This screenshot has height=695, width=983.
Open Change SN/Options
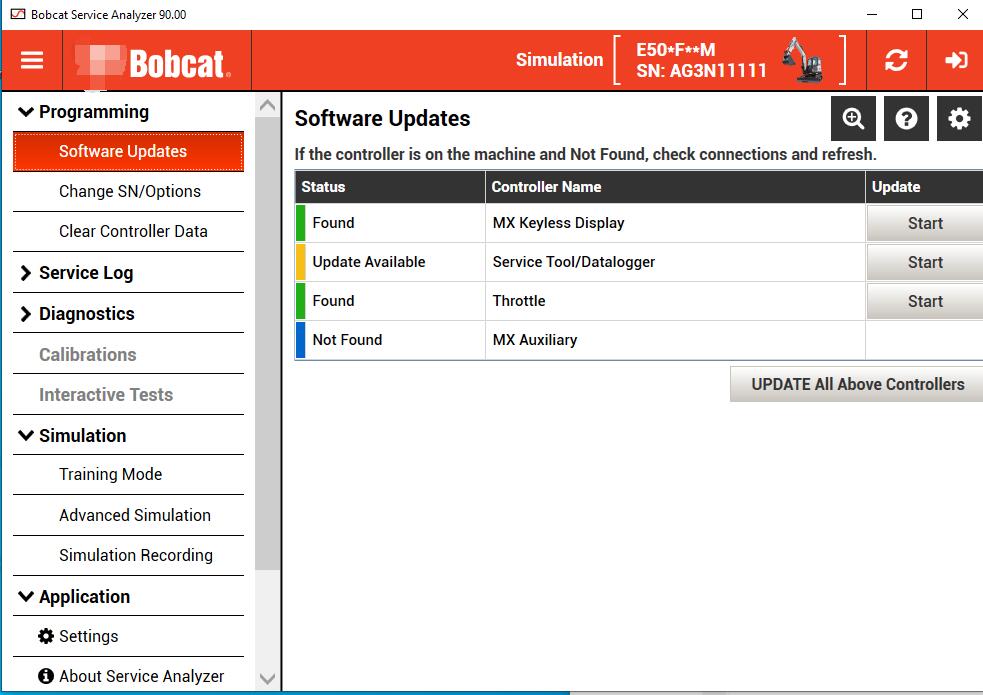click(129, 192)
